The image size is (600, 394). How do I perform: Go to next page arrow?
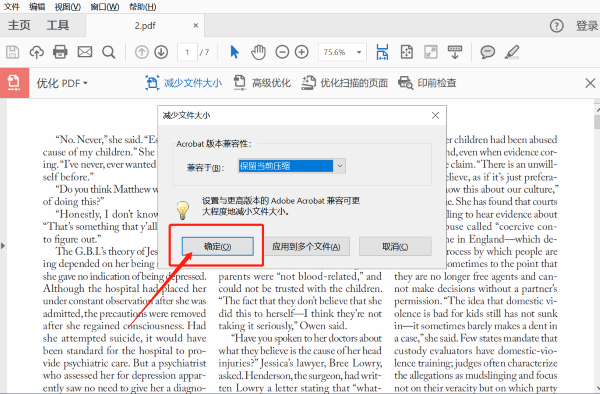pos(161,52)
